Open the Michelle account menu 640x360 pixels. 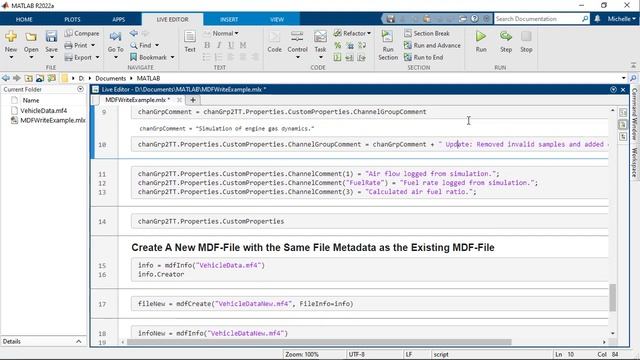621,19
